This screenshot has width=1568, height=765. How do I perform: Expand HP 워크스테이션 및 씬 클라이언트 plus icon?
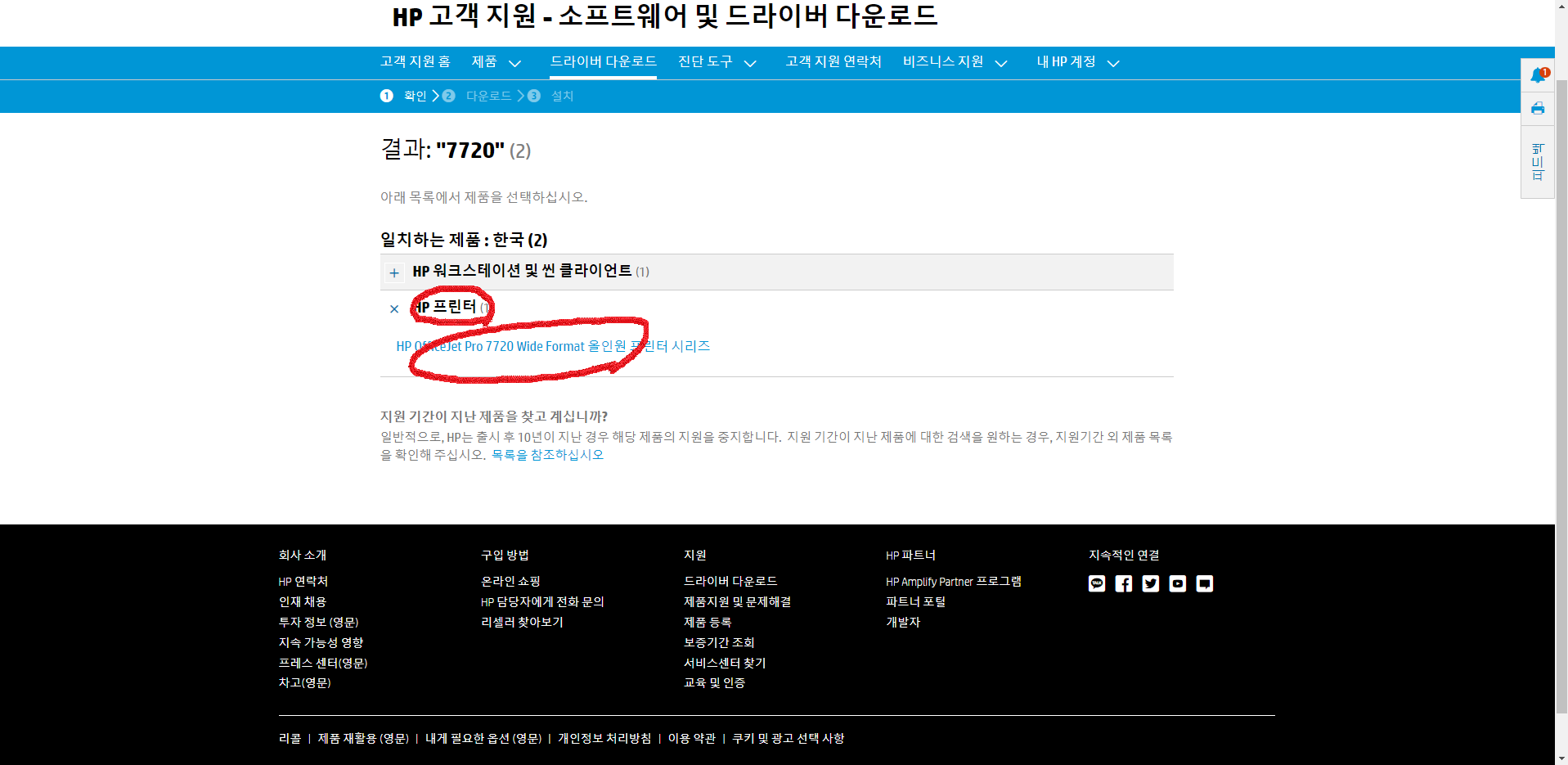(394, 272)
